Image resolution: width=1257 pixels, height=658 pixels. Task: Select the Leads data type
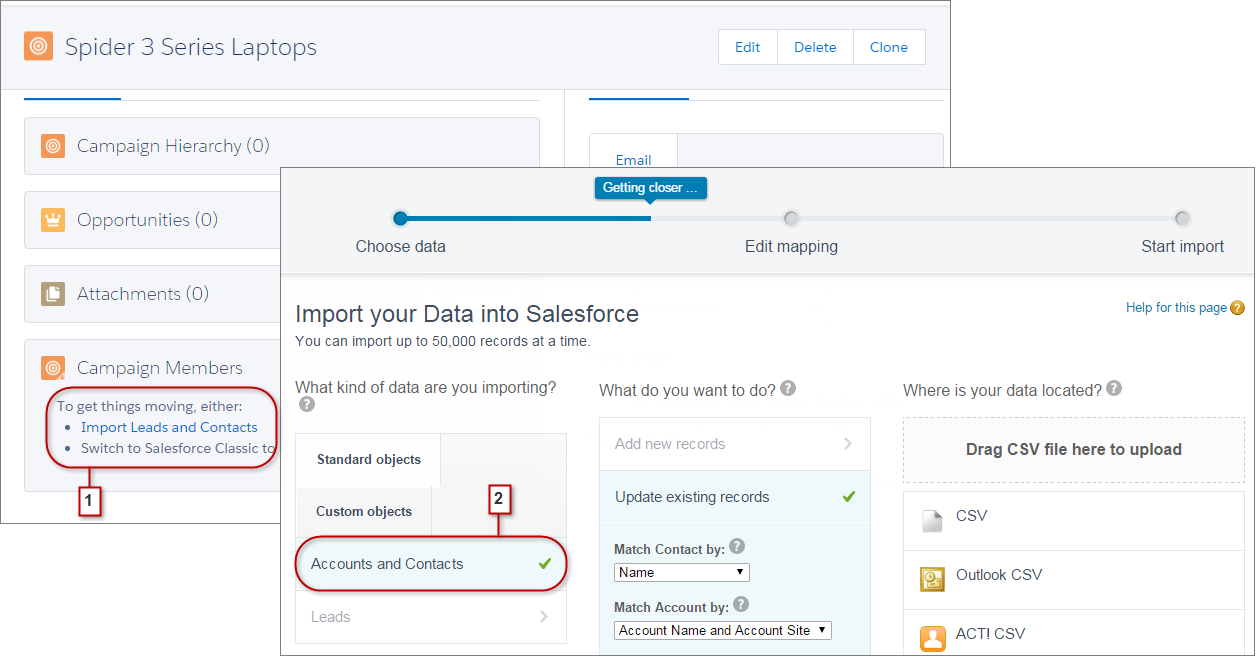pyautogui.click(x=431, y=617)
